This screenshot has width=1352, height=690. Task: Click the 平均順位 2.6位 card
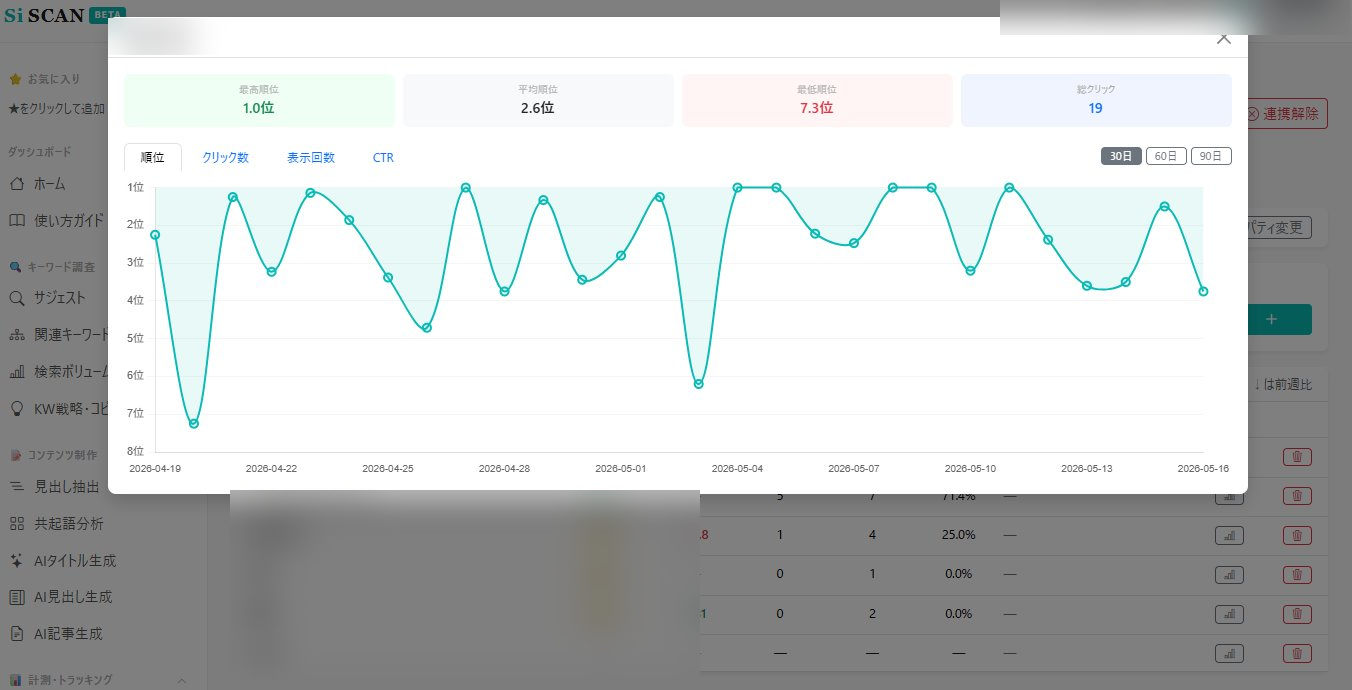(x=538, y=100)
